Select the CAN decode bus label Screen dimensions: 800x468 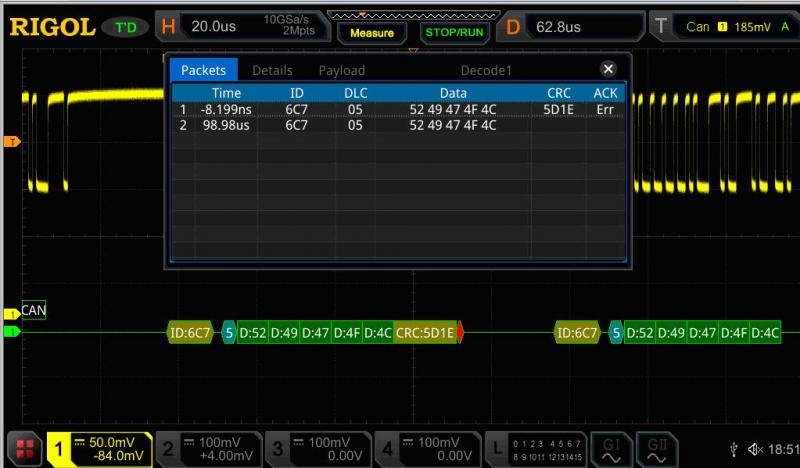click(x=33, y=311)
